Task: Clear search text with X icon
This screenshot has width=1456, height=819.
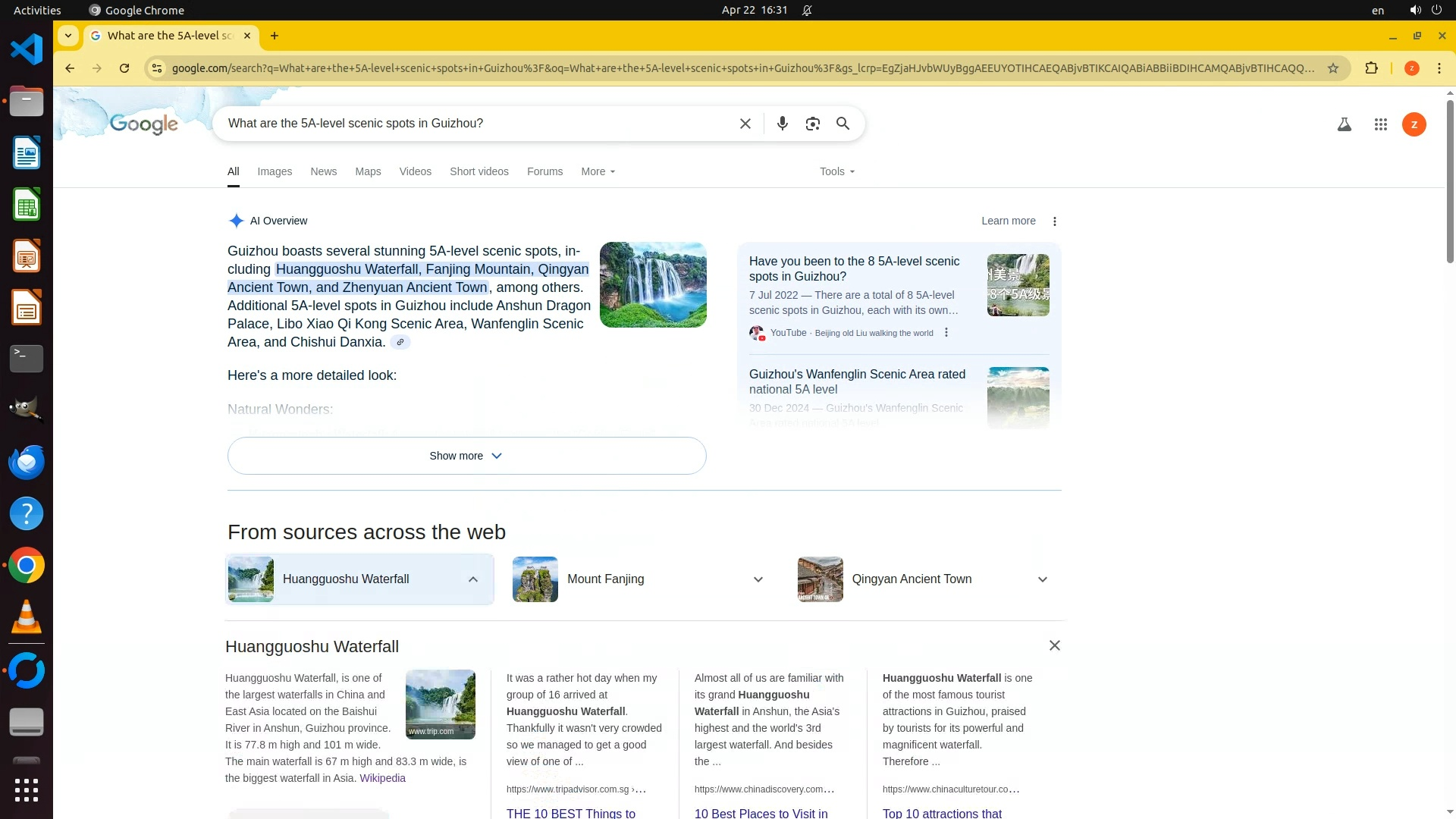Action: pyautogui.click(x=745, y=124)
